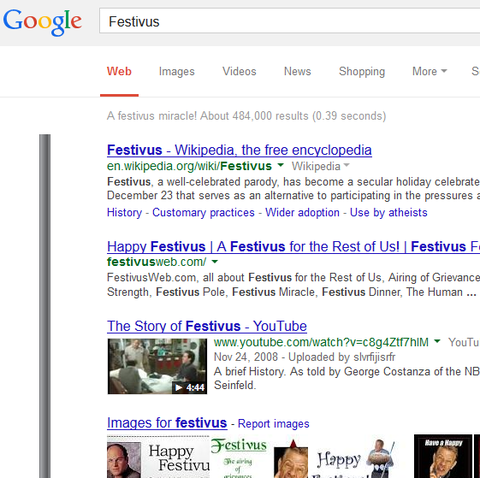
Task: Click the festivusweb.com/ URL text
Action: [x=157, y=262]
